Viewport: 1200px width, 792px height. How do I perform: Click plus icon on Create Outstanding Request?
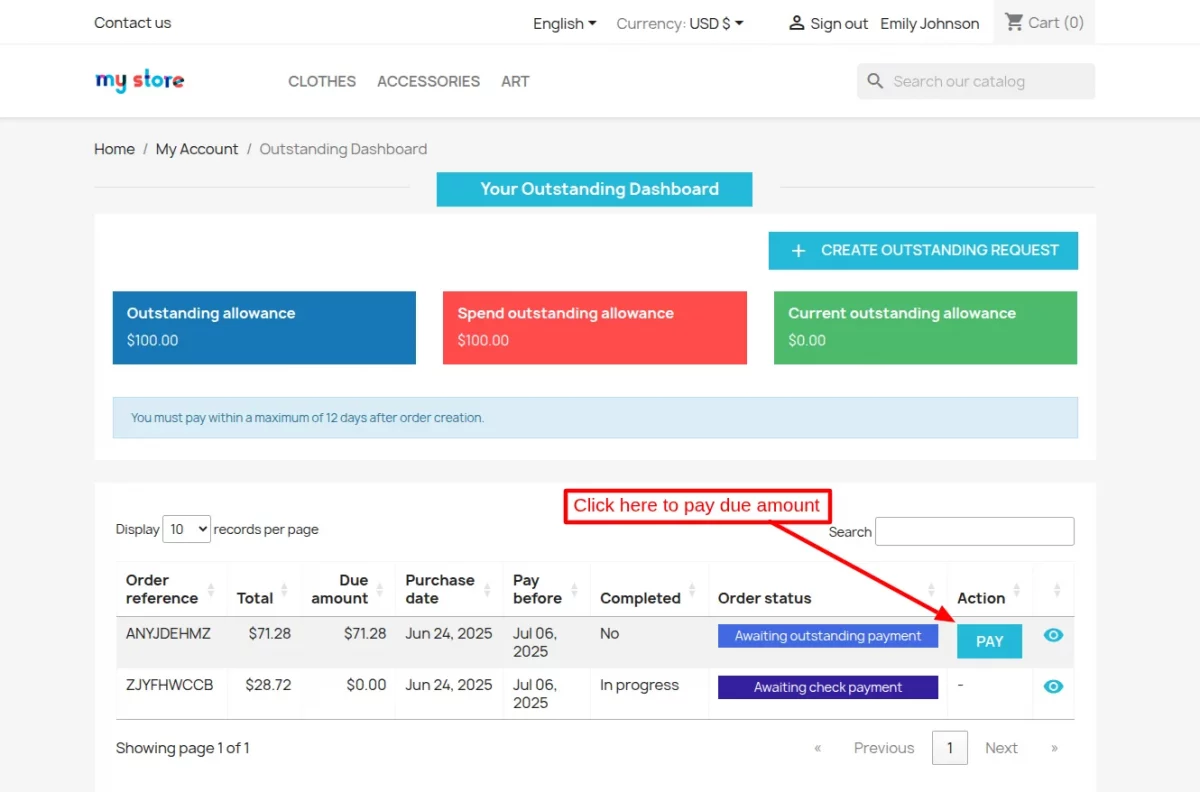798,251
